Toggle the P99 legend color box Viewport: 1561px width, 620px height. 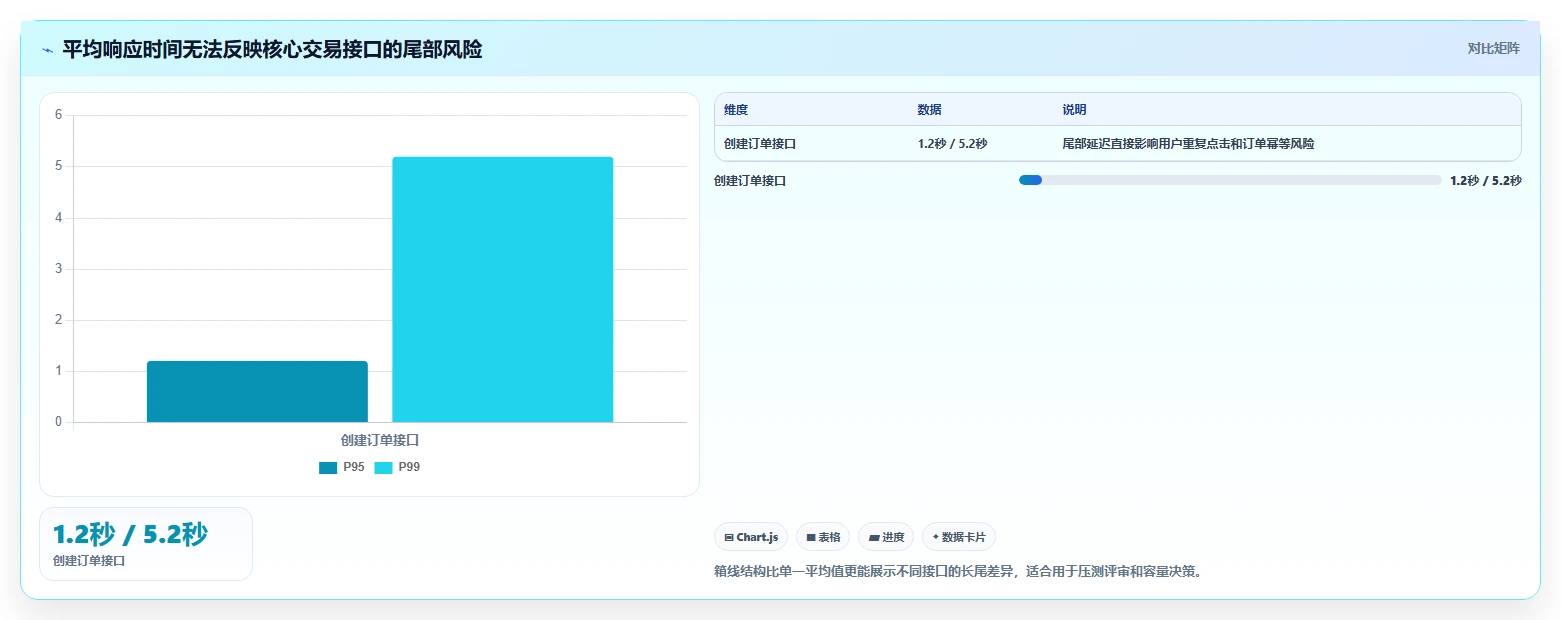(x=383, y=468)
